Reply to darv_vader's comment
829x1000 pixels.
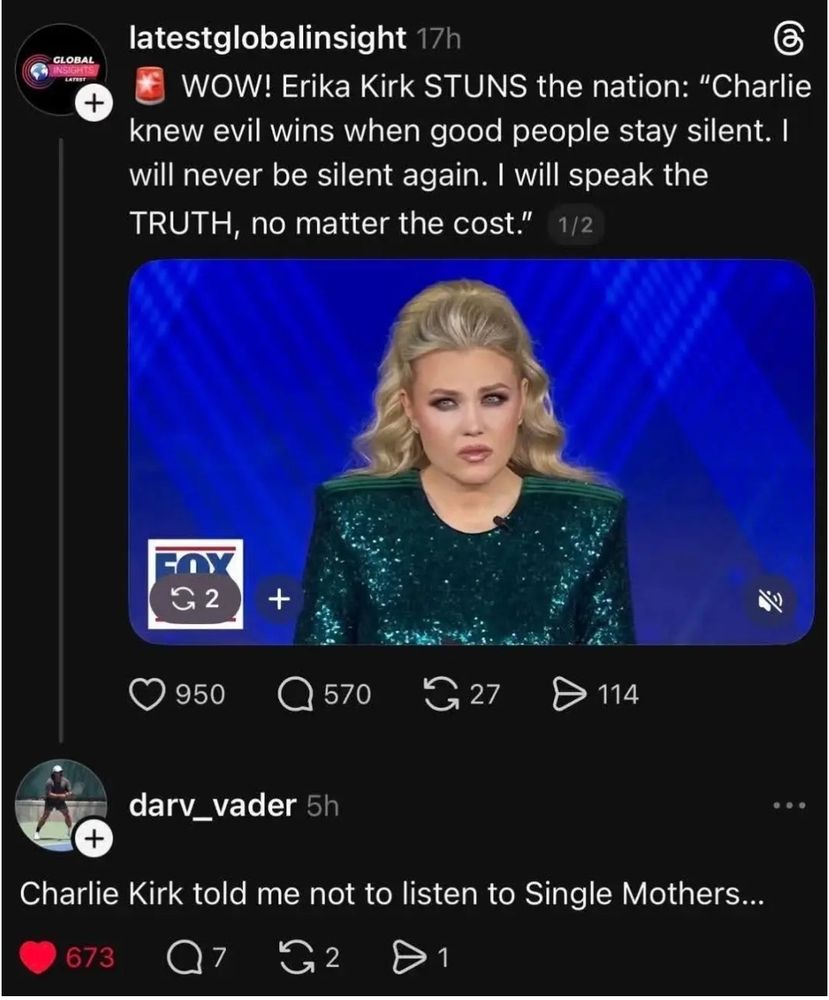196,958
